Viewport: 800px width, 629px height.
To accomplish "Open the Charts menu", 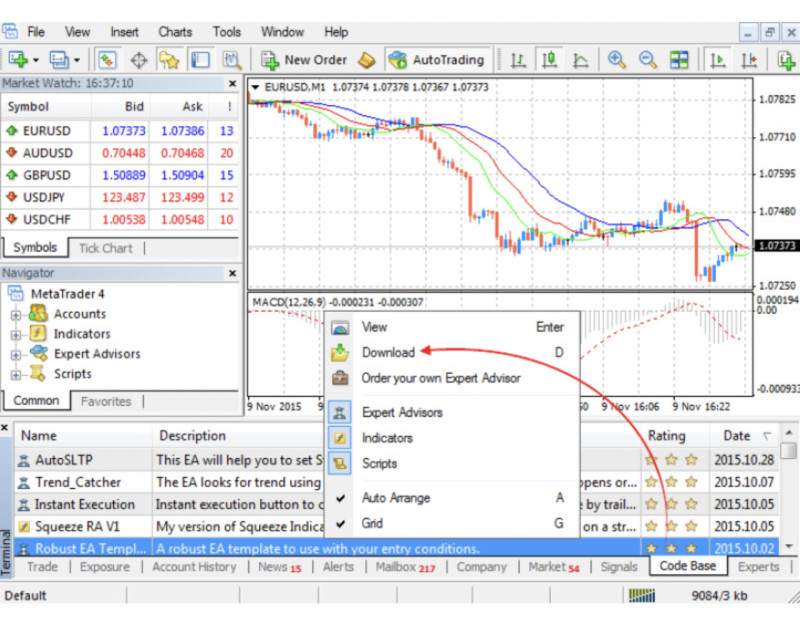I will (175, 32).
